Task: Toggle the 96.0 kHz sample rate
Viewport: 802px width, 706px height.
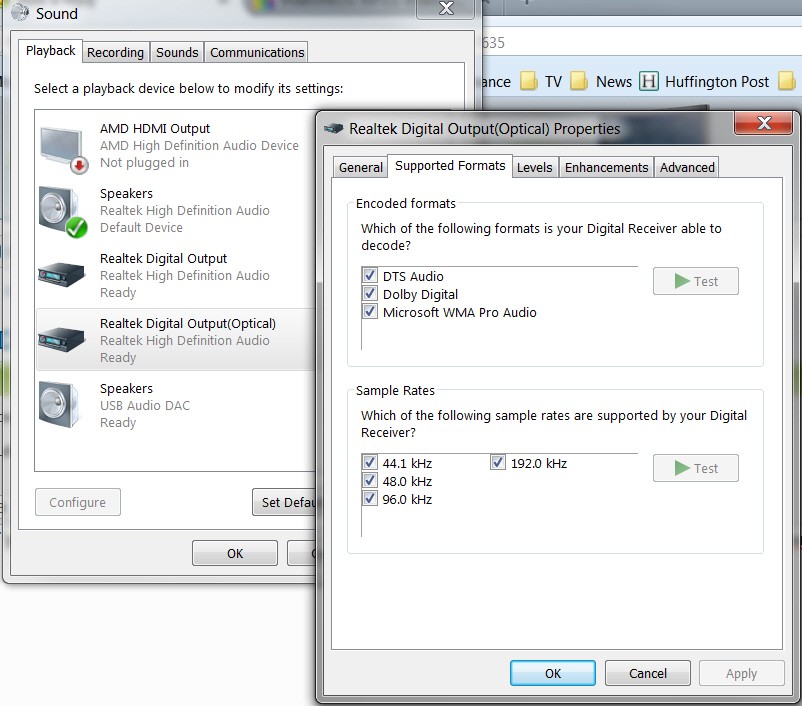Action: click(x=370, y=498)
